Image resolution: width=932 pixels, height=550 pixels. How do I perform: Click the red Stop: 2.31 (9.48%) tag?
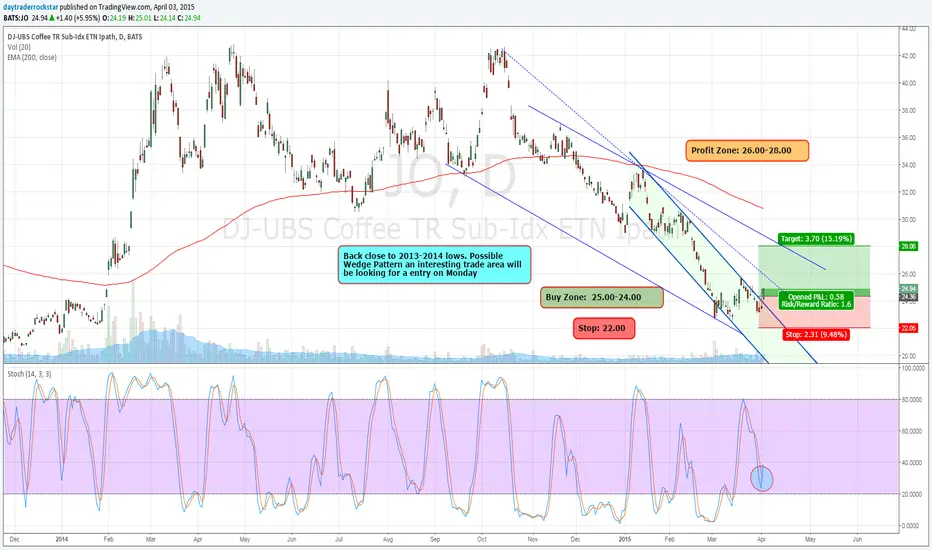pyautogui.click(x=816, y=335)
